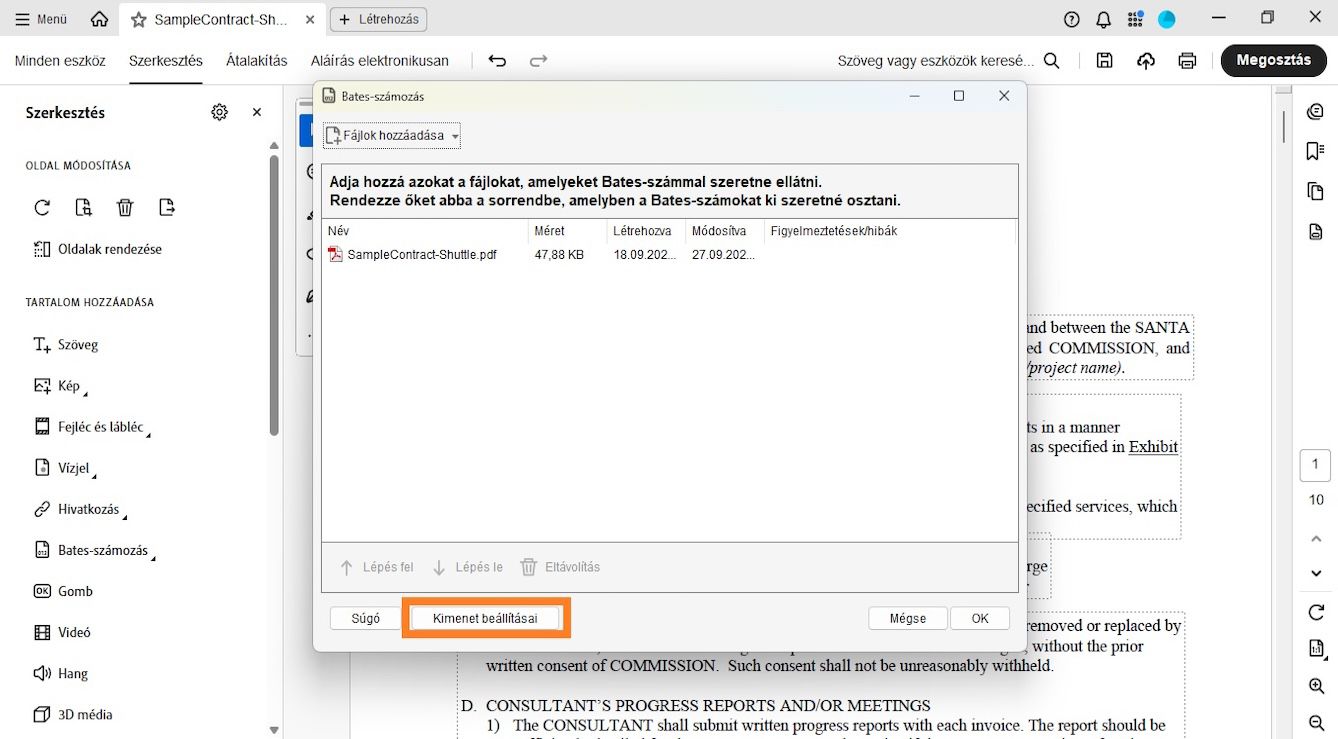Viewport: 1338px width, 739px height.
Task: Switch to the Átalakítás tab
Action: click(257, 61)
